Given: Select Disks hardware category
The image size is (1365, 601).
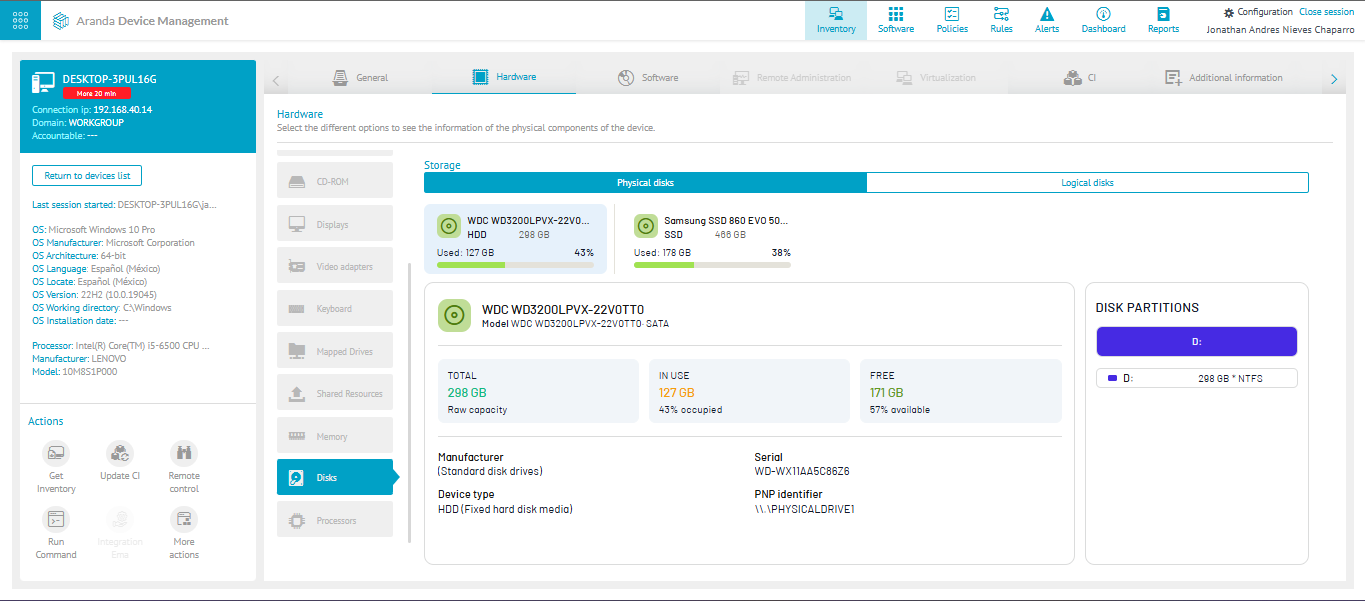Looking at the screenshot, I should coord(335,478).
